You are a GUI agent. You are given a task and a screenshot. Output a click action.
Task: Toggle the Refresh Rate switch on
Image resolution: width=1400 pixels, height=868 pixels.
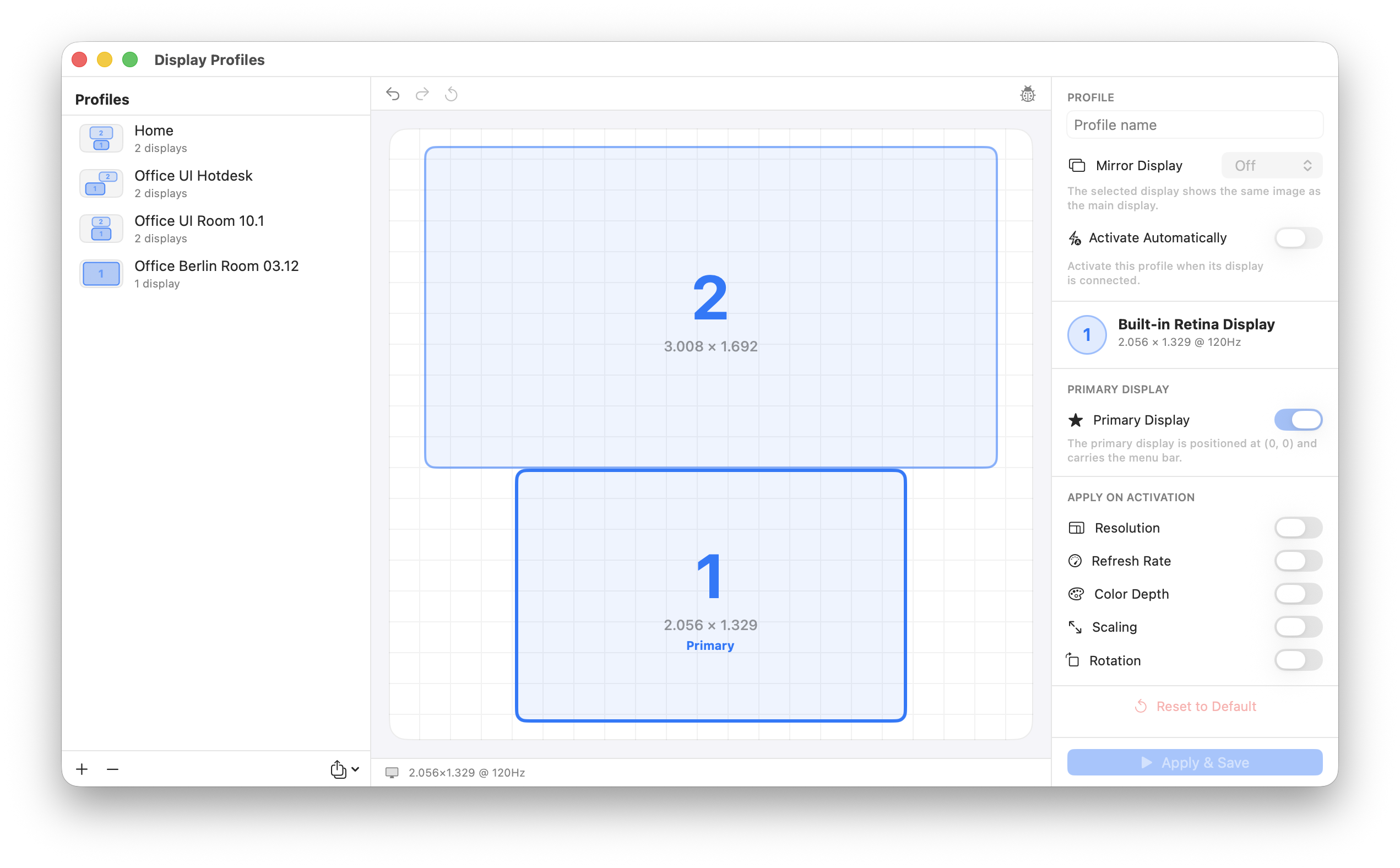(x=1298, y=561)
